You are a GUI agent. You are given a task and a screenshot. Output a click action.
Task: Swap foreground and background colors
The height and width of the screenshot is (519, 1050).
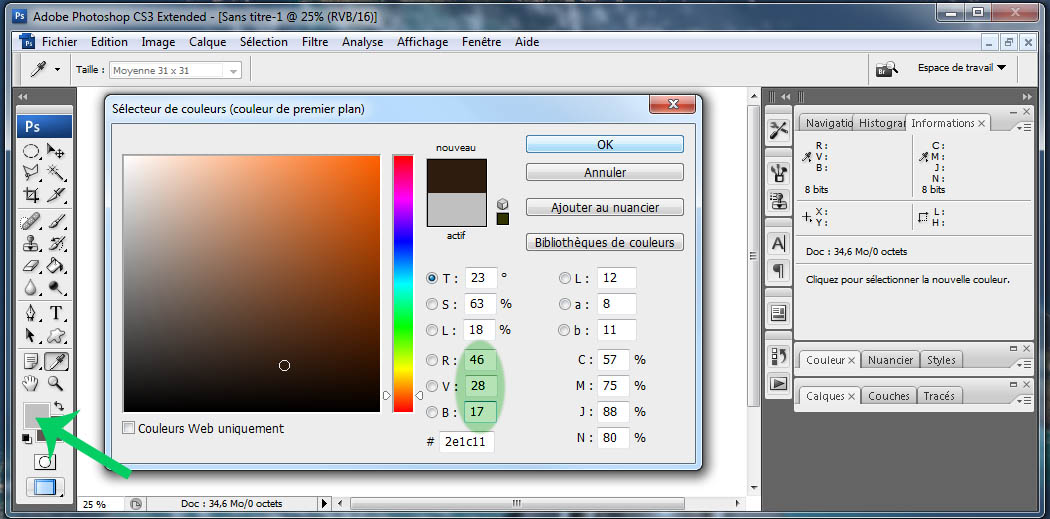pos(60,406)
